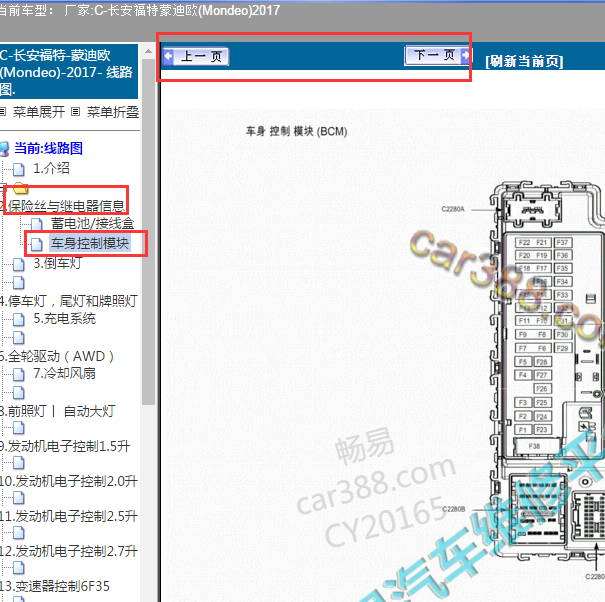The width and height of the screenshot is (605, 602).
Task: Click the open folder icon above 保险丝与继电器信息
Action: click(x=20, y=188)
